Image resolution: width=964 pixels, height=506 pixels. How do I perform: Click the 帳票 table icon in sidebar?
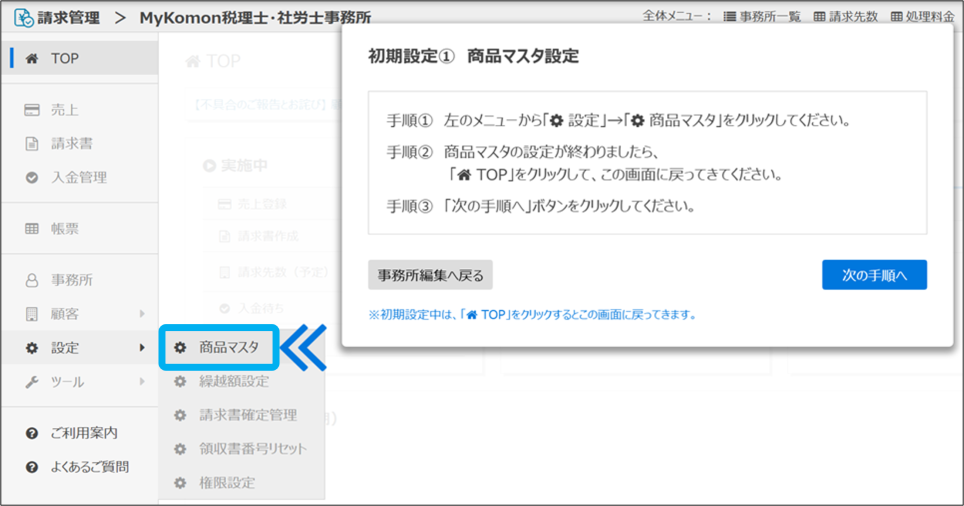[x=32, y=229]
